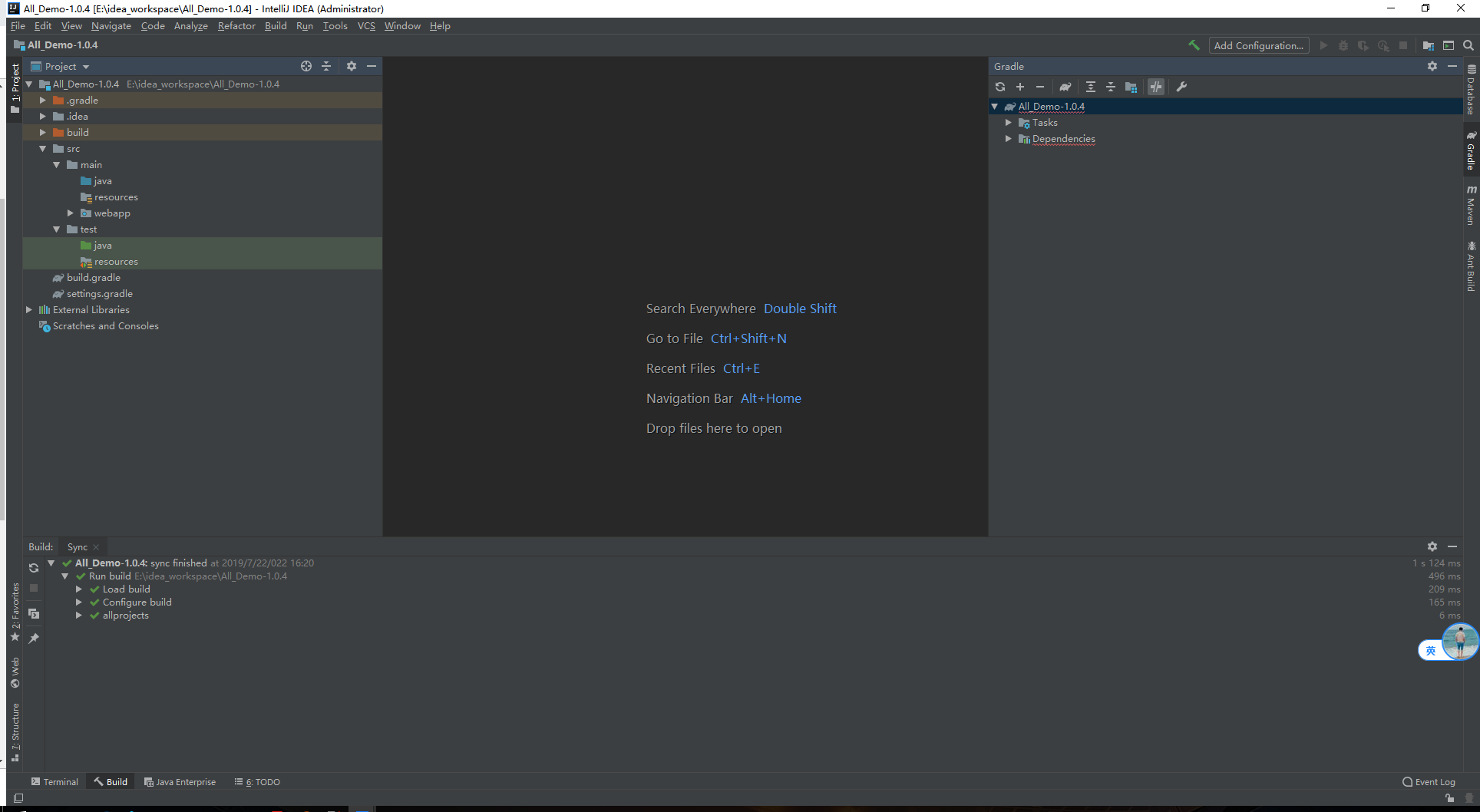Refresh all Gradle projects

click(x=1000, y=87)
